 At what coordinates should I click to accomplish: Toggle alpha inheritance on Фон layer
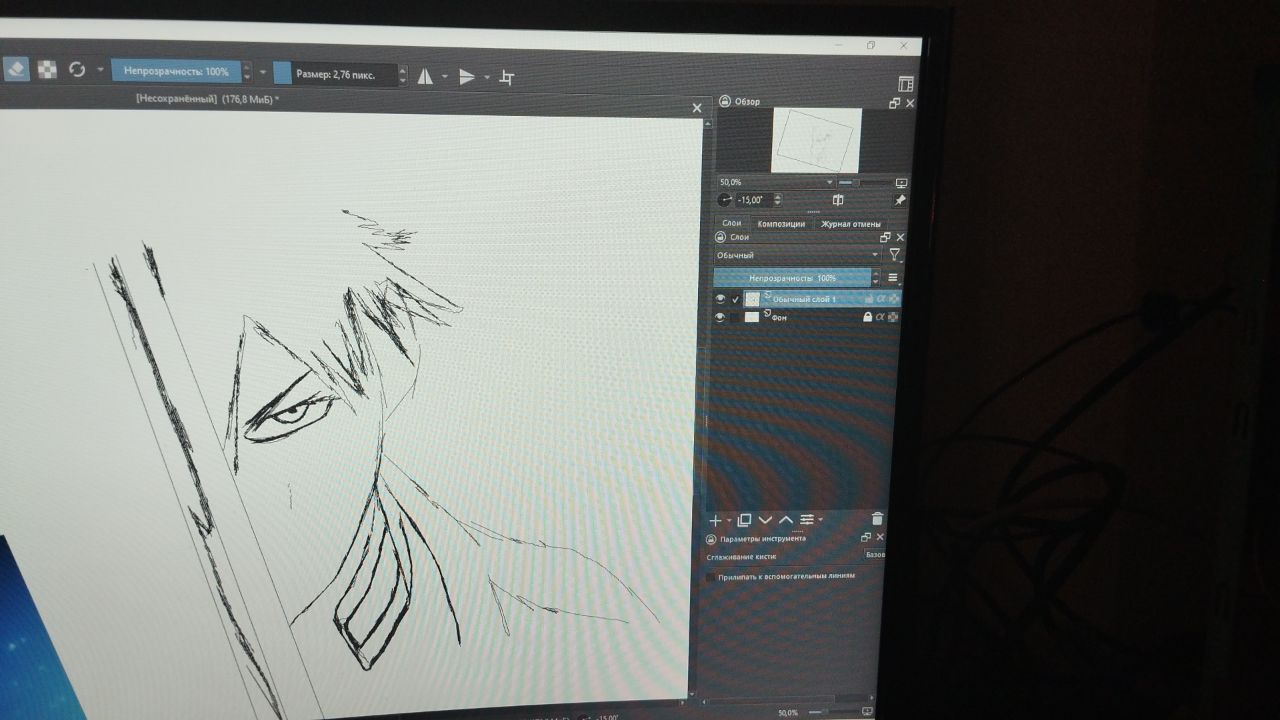pyautogui.click(x=880, y=317)
